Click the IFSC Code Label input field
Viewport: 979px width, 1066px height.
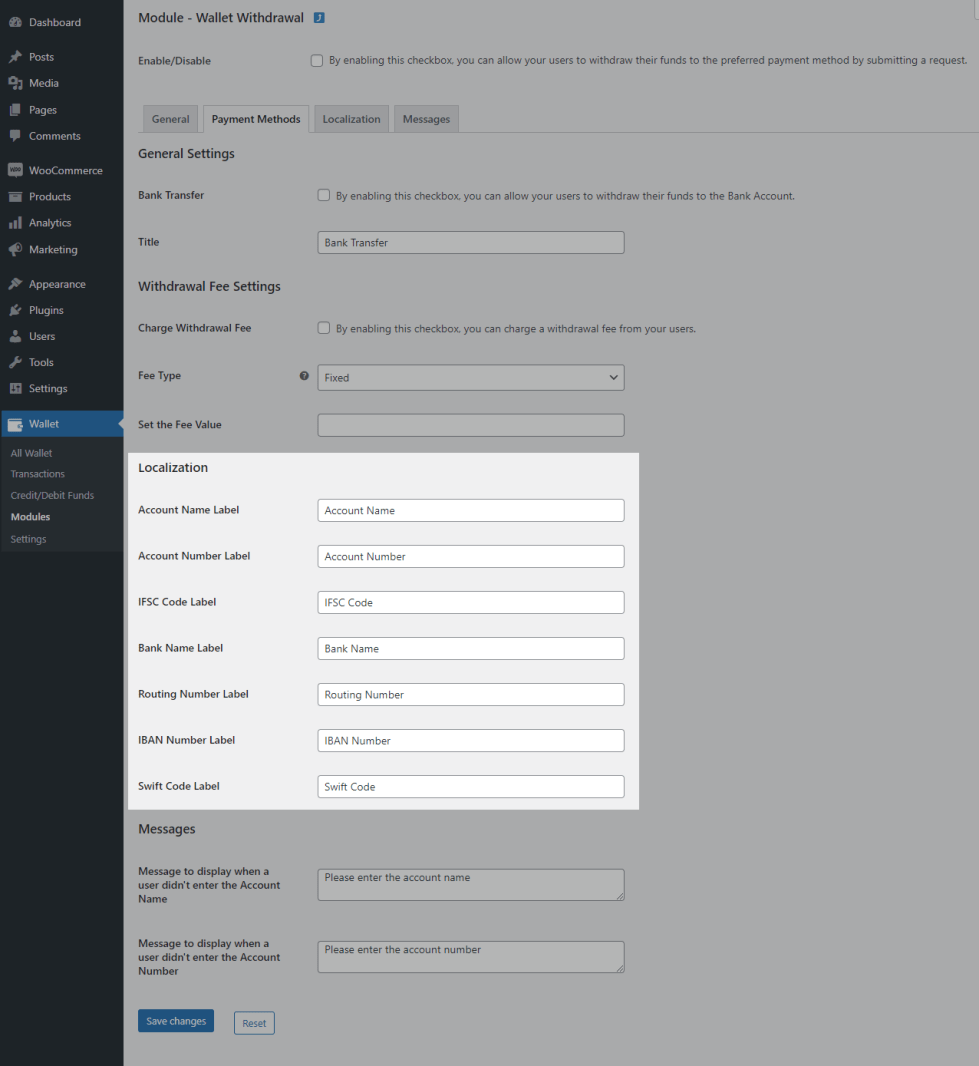470,603
